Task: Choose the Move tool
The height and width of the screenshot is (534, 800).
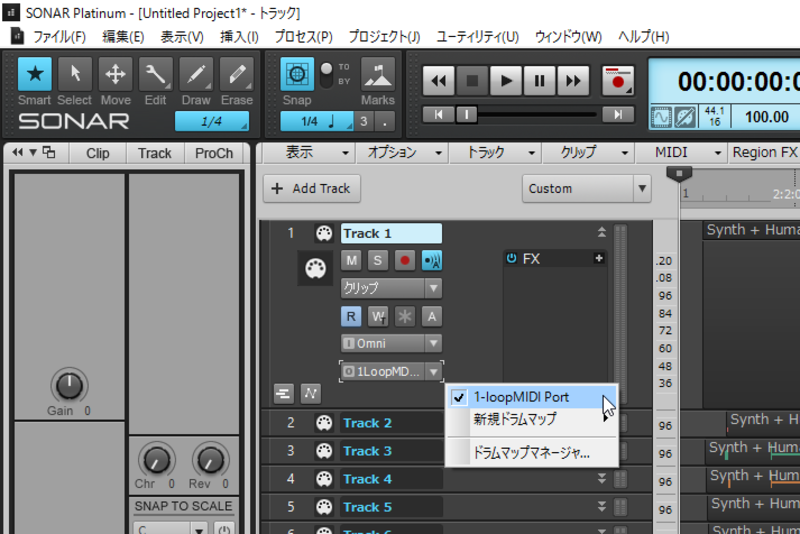Action: pos(115,74)
